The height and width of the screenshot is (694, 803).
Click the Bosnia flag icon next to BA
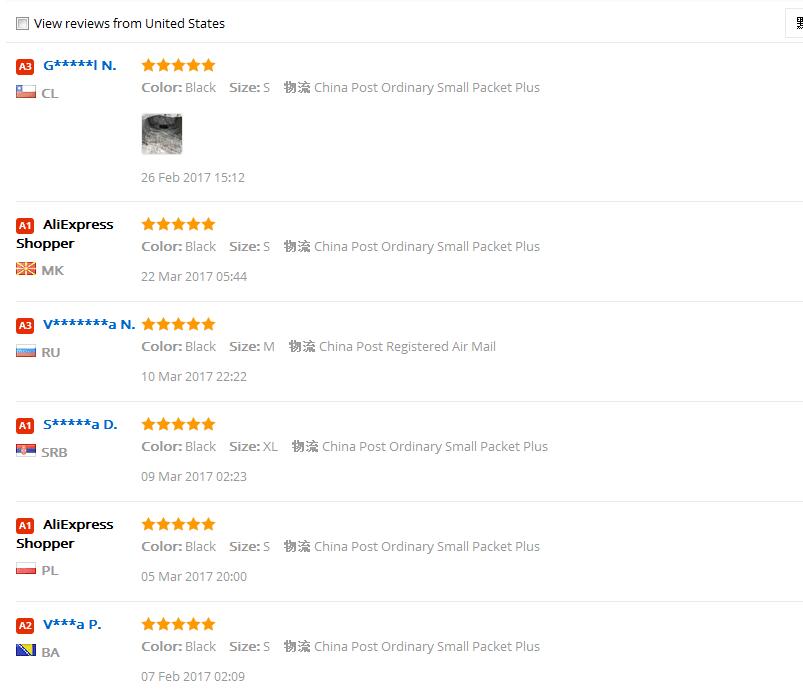click(26, 651)
